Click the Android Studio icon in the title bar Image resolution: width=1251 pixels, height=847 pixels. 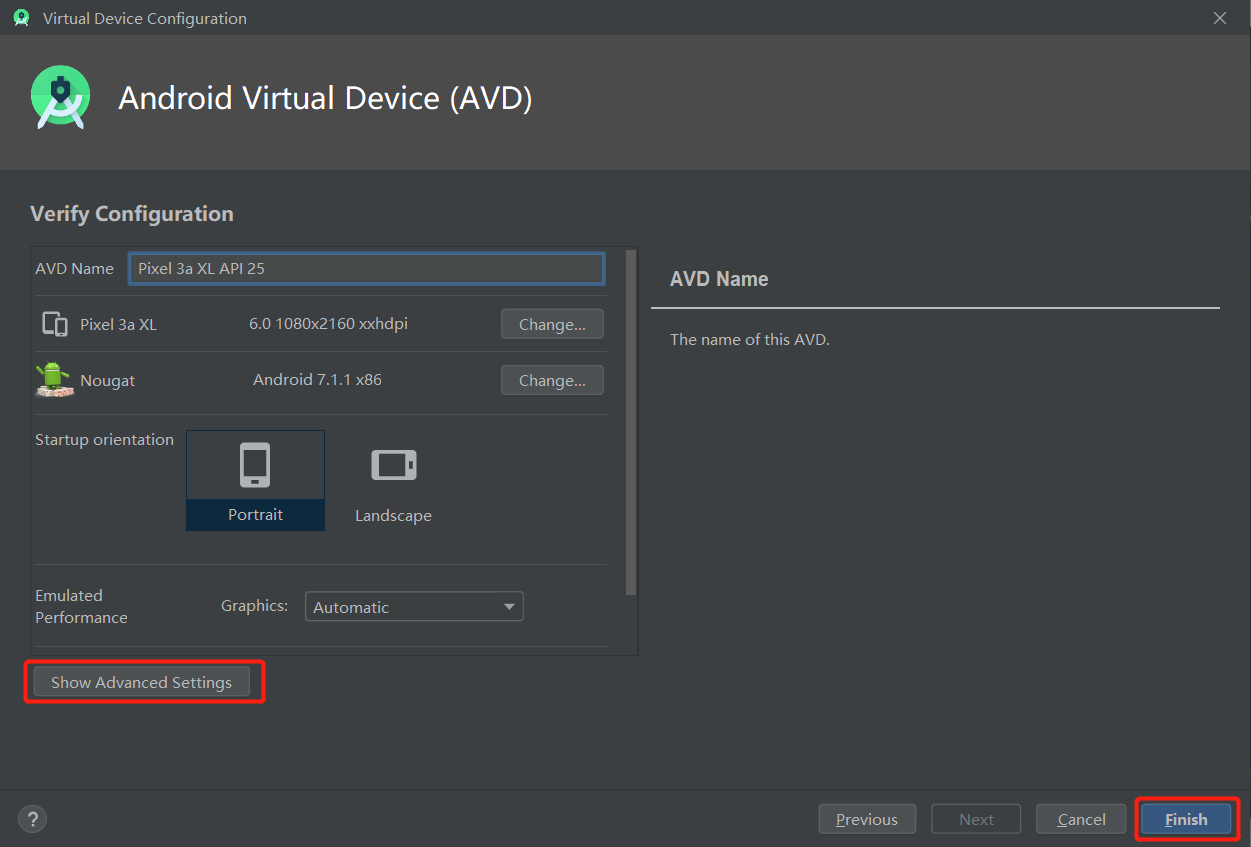21,18
